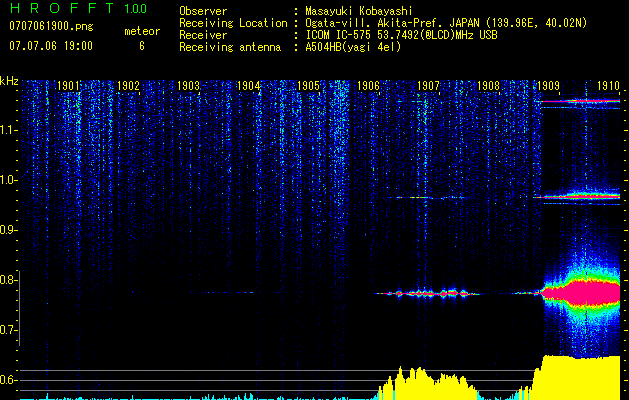The image size is (629, 400).
Task: Click the 1903 time marker
Action: 189,86
